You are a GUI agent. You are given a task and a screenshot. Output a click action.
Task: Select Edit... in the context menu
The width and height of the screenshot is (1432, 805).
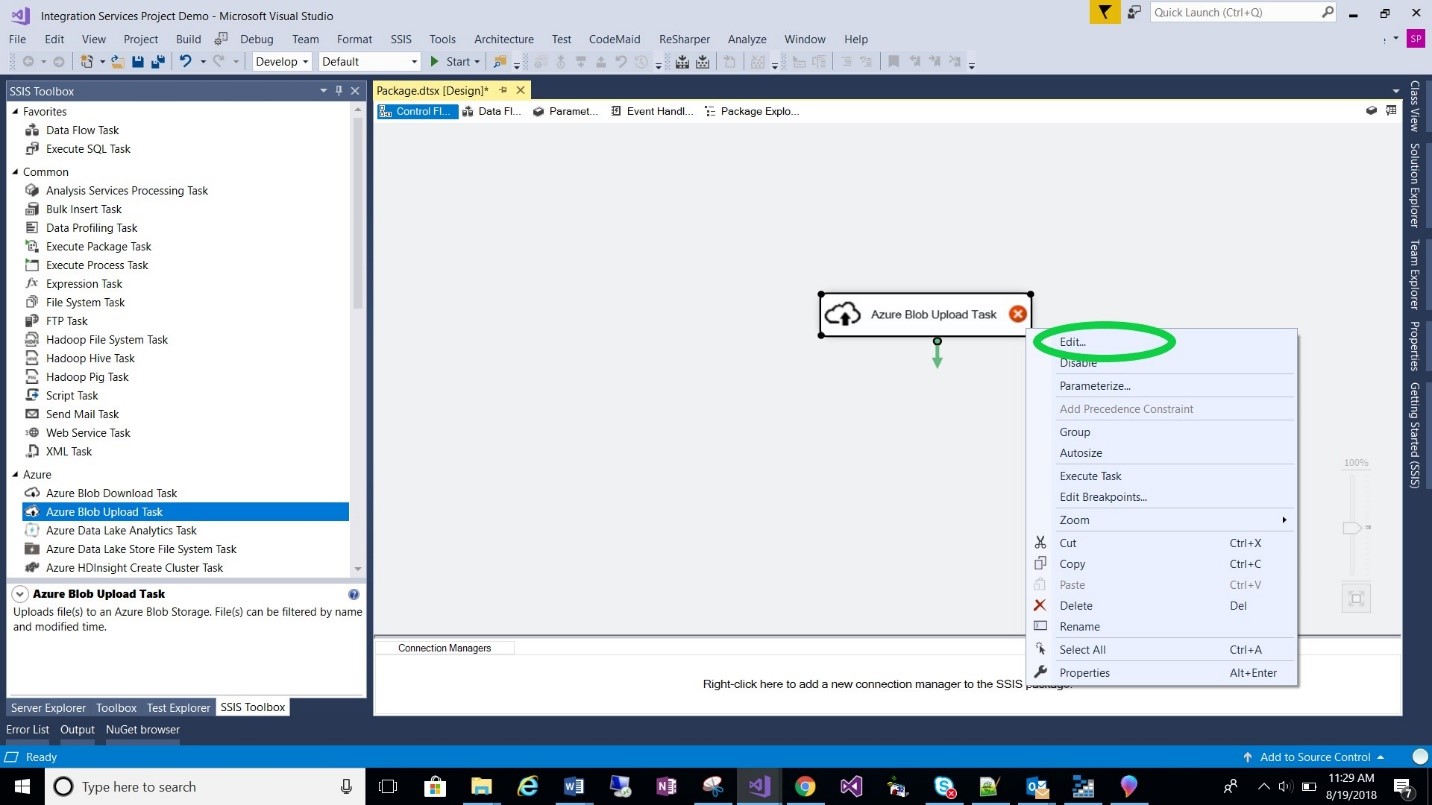tap(1072, 342)
